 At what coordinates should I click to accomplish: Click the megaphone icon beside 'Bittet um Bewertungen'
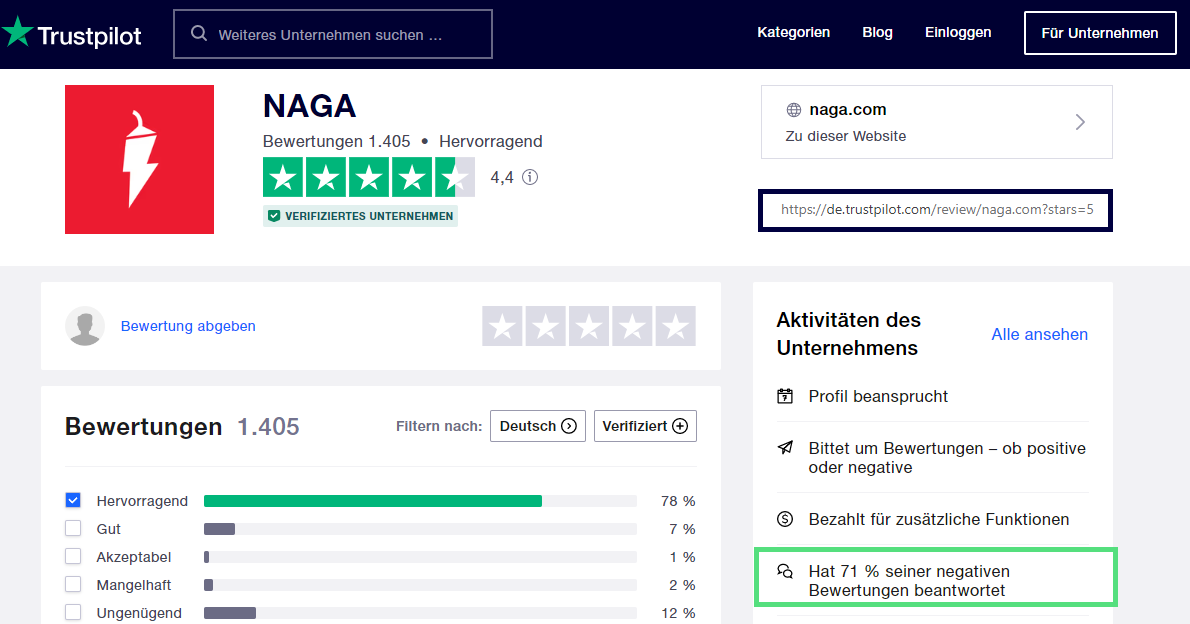[786, 449]
